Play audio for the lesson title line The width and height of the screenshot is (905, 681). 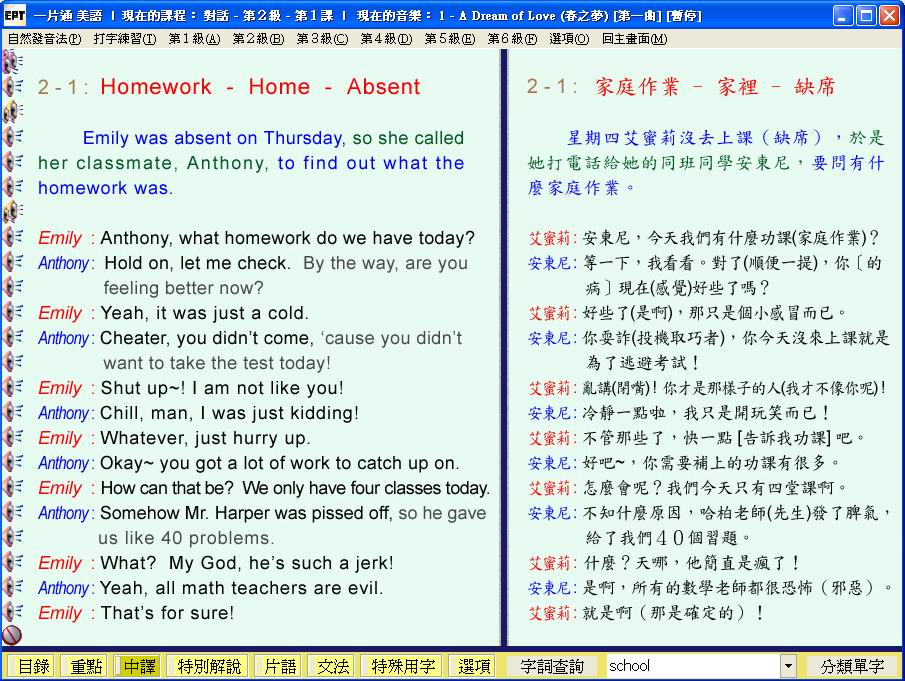pos(12,86)
